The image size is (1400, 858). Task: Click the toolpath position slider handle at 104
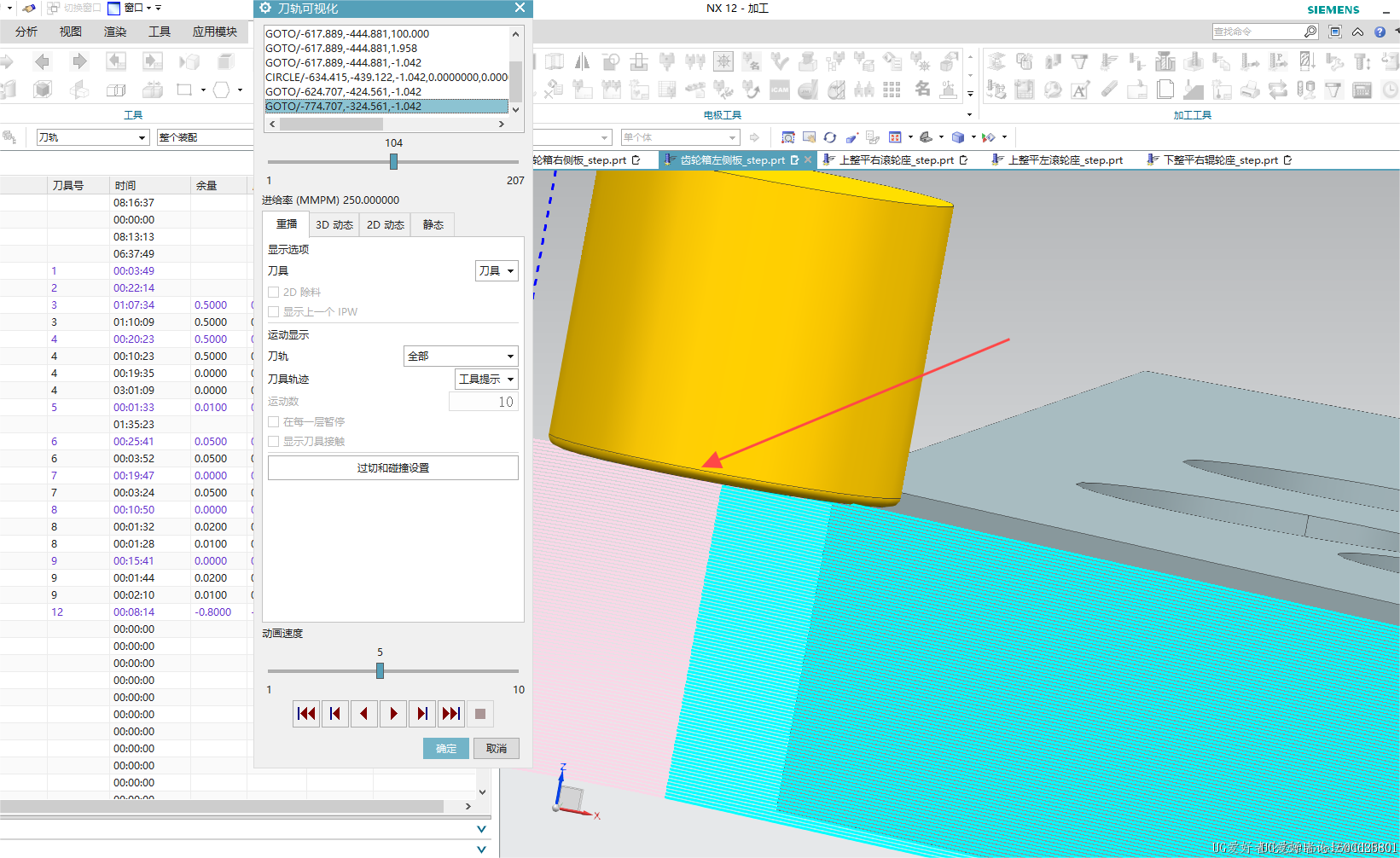coord(393,161)
